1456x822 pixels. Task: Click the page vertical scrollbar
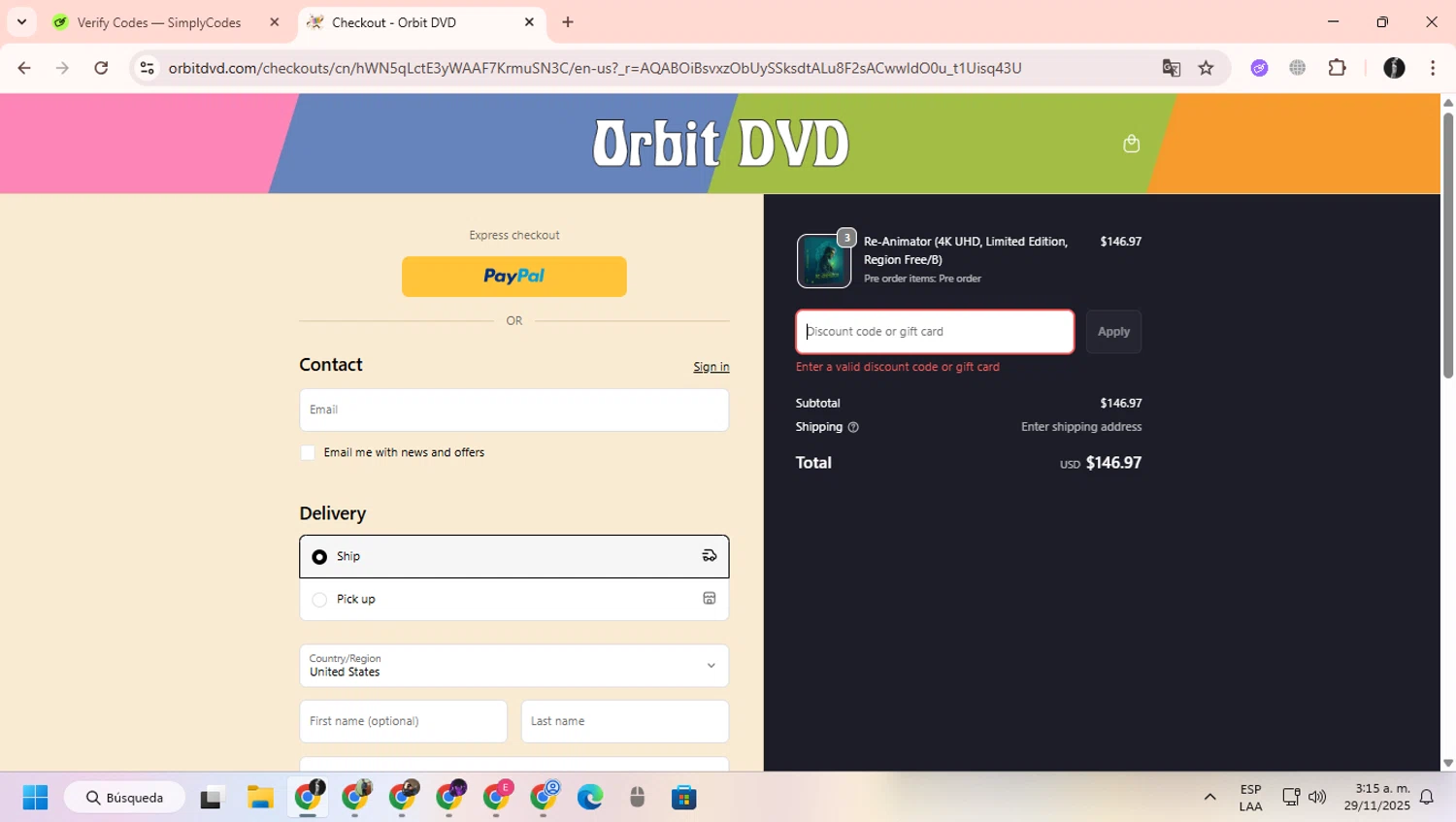[1448, 245]
